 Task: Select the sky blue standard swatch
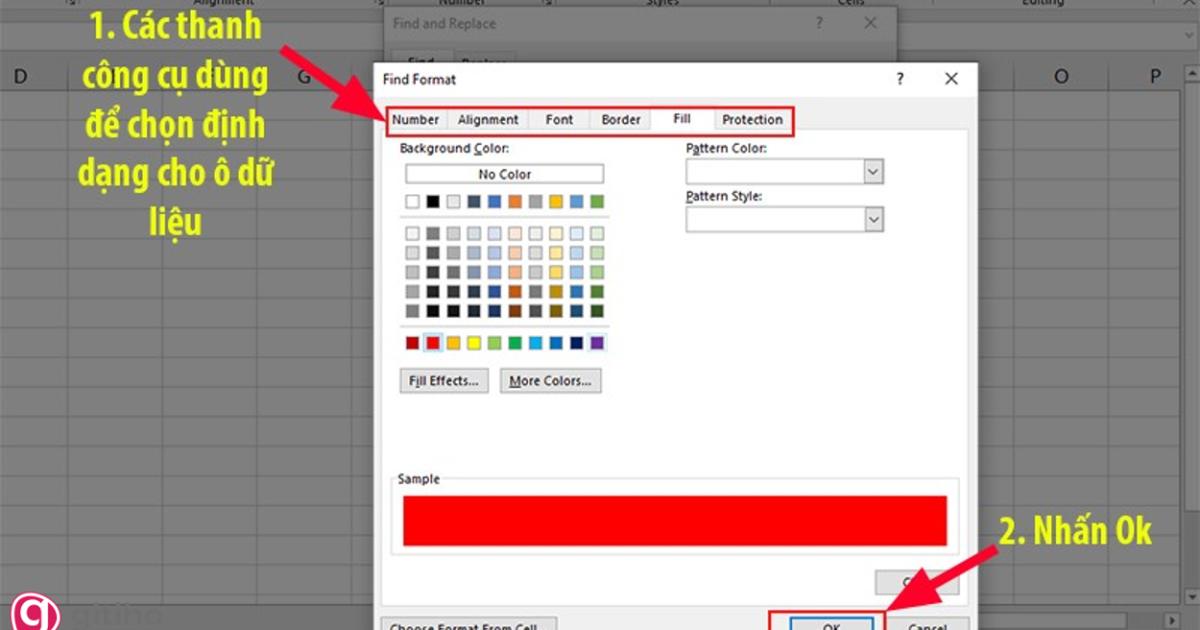tap(535, 343)
